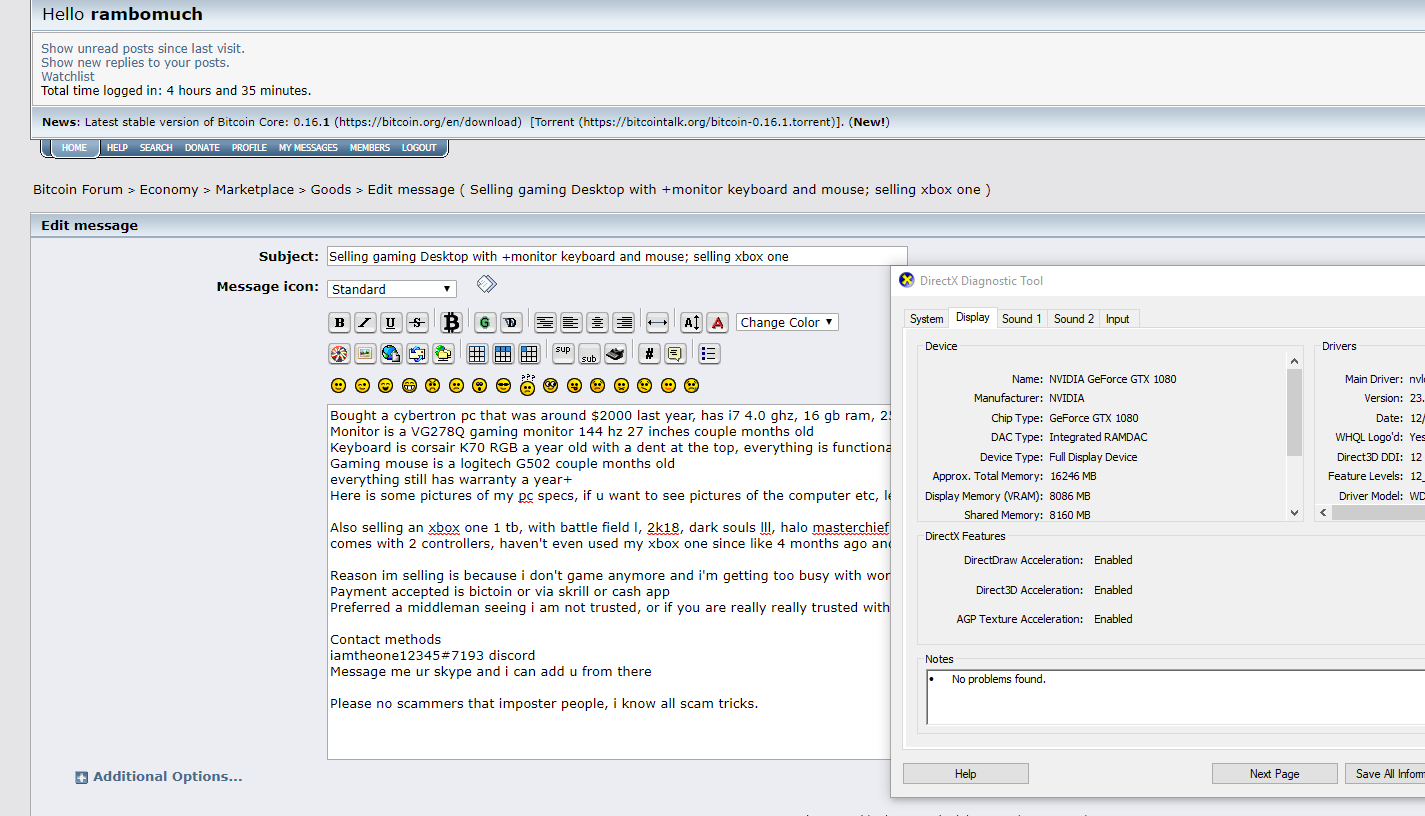Click down arrow of Device list scrollbar

pyautogui.click(x=1294, y=512)
